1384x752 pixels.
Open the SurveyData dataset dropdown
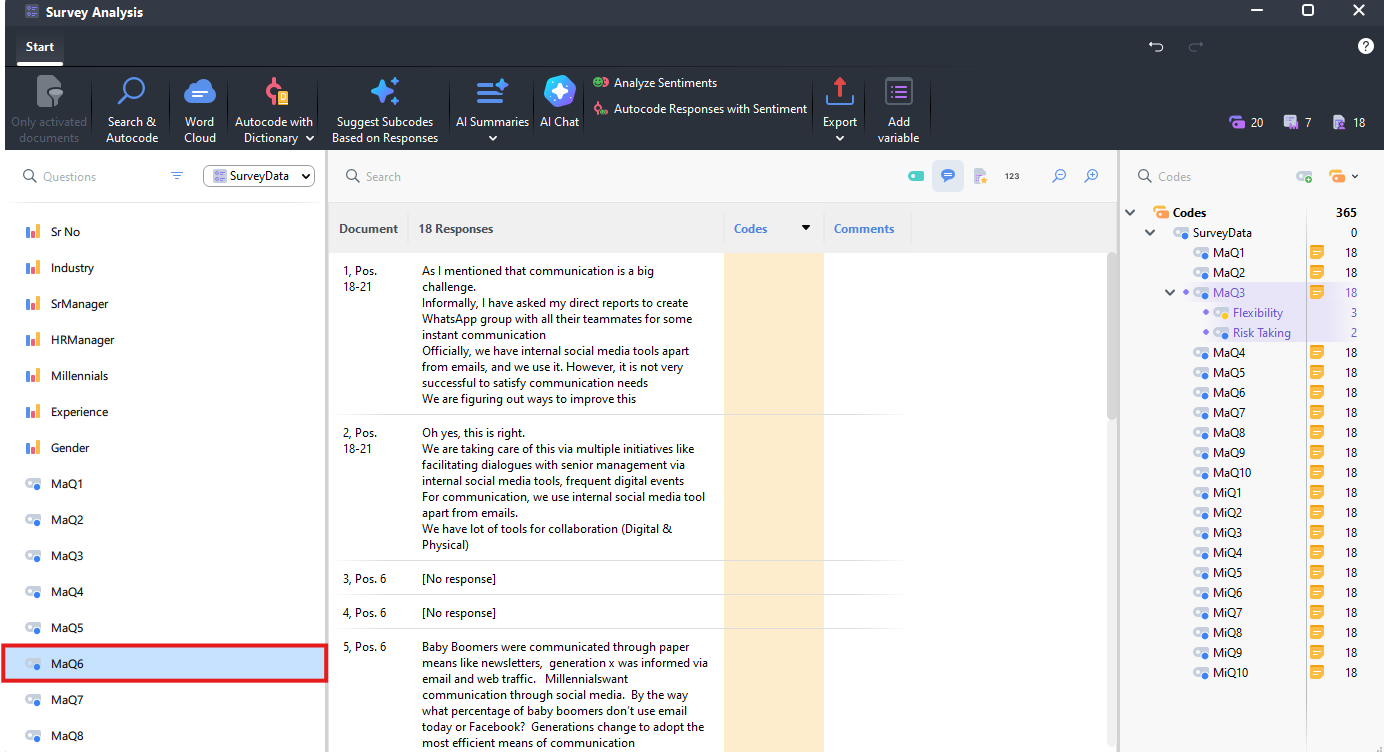[259, 176]
